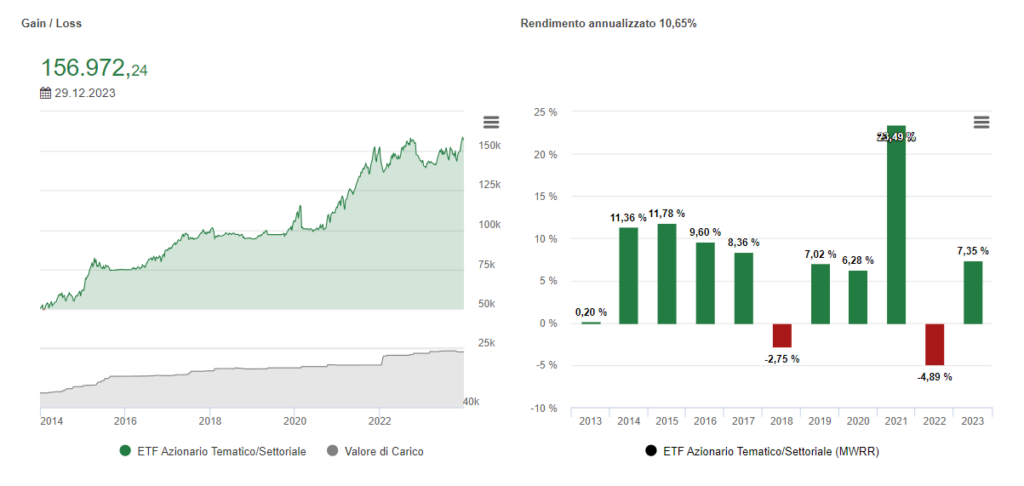Click the red 2018 bar at -2,75 %
Screen dimensions: 1024x486
pyautogui.click(x=782, y=335)
